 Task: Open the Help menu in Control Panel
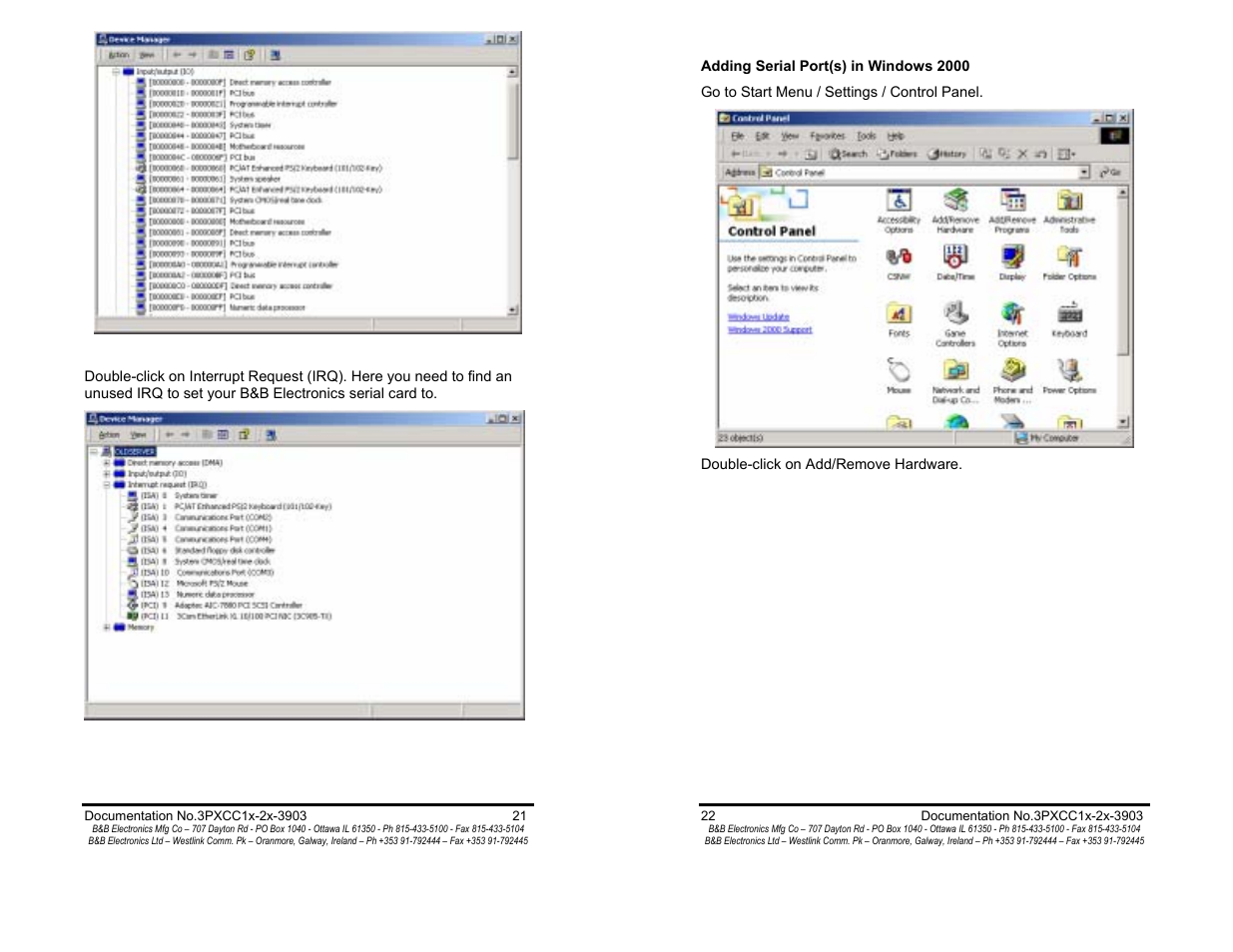pos(896,136)
